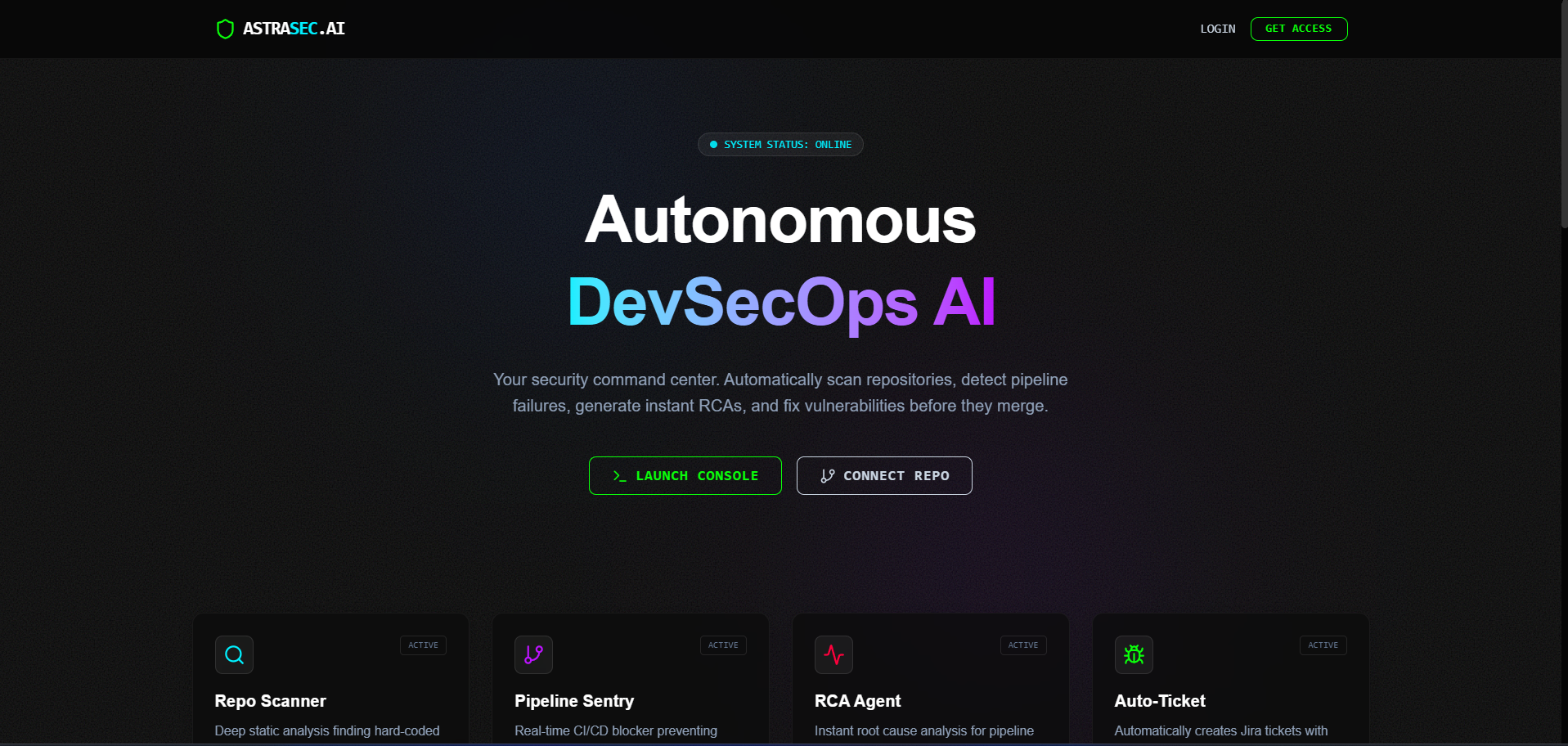Click the RCA Agent pulse icon
Image resolution: width=1568 pixels, height=746 pixels.
coord(833,654)
